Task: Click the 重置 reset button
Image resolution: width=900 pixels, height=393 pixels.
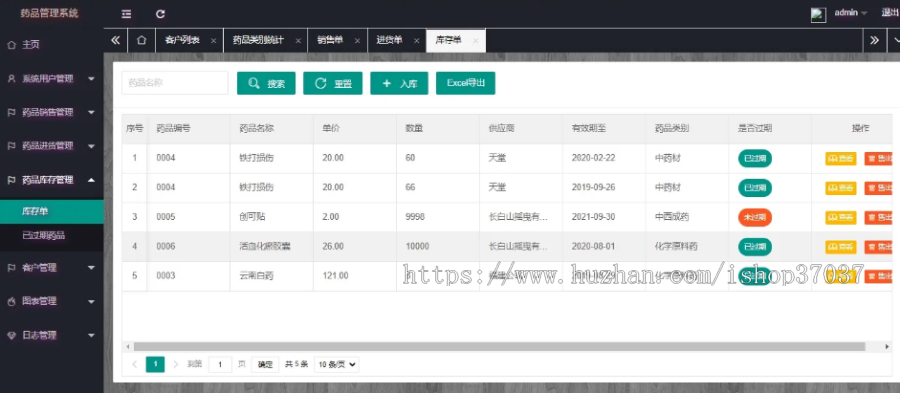Action: (x=333, y=83)
